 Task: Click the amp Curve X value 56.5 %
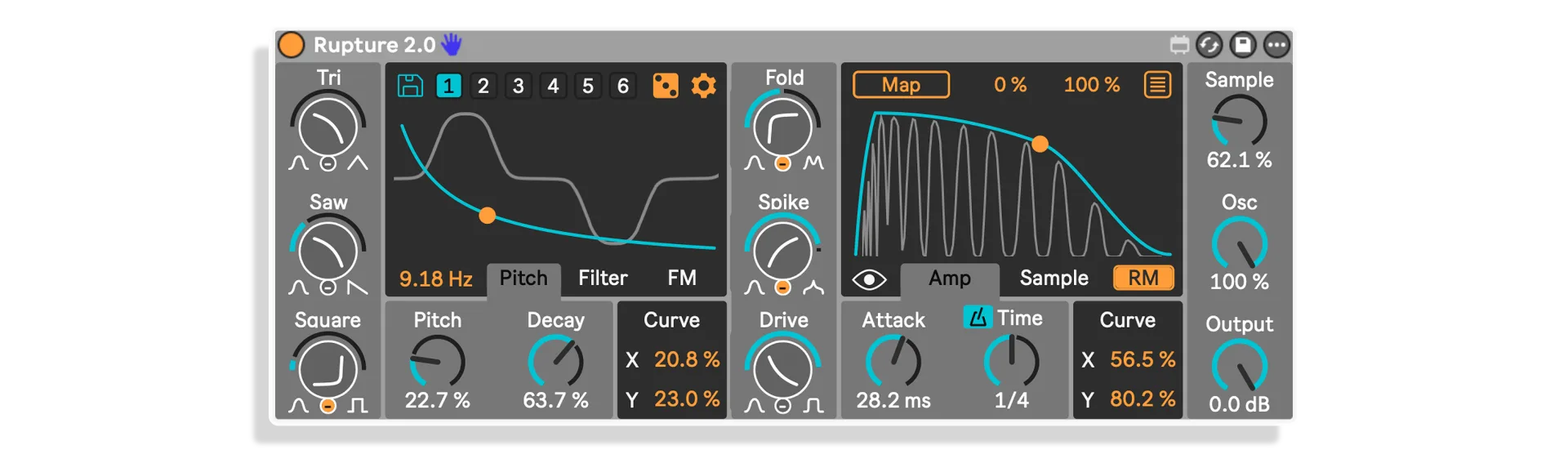1142,359
